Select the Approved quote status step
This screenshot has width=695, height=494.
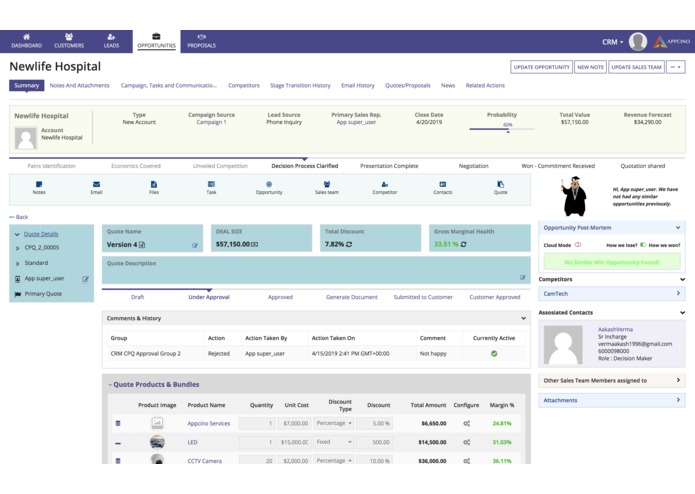click(280, 297)
